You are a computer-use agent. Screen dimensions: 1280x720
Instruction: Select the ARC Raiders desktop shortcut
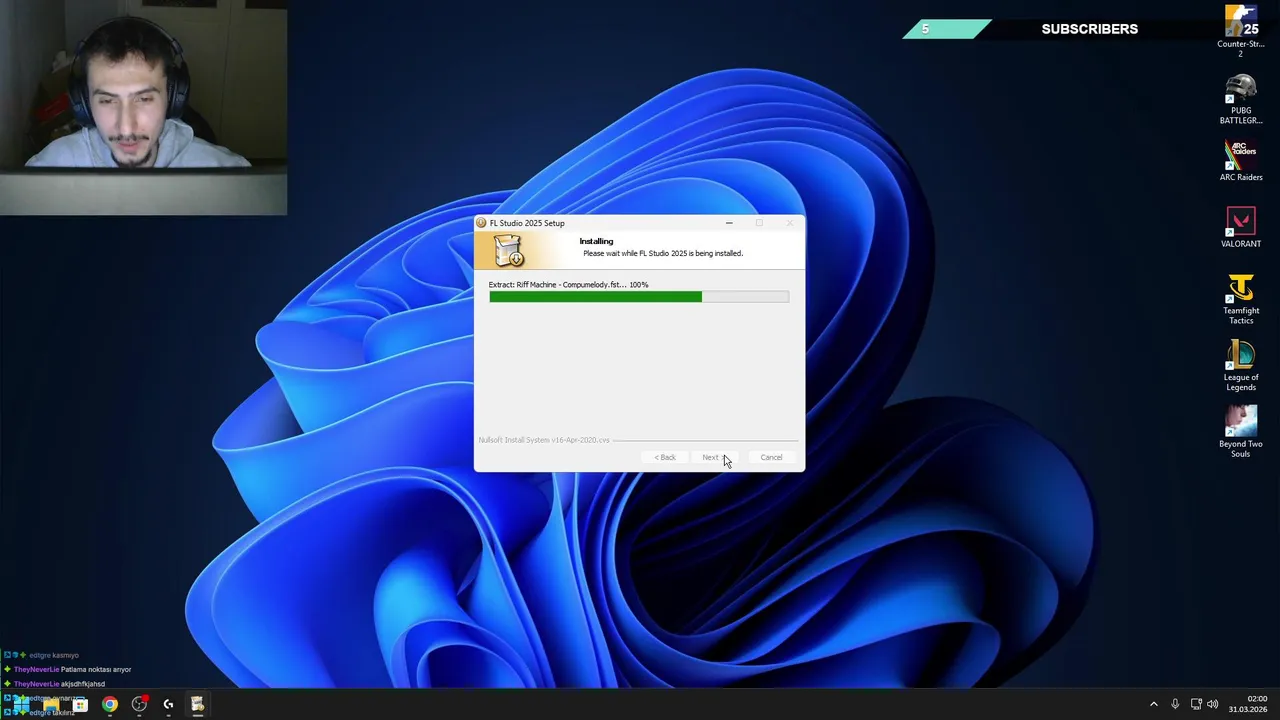pos(1241,162)
